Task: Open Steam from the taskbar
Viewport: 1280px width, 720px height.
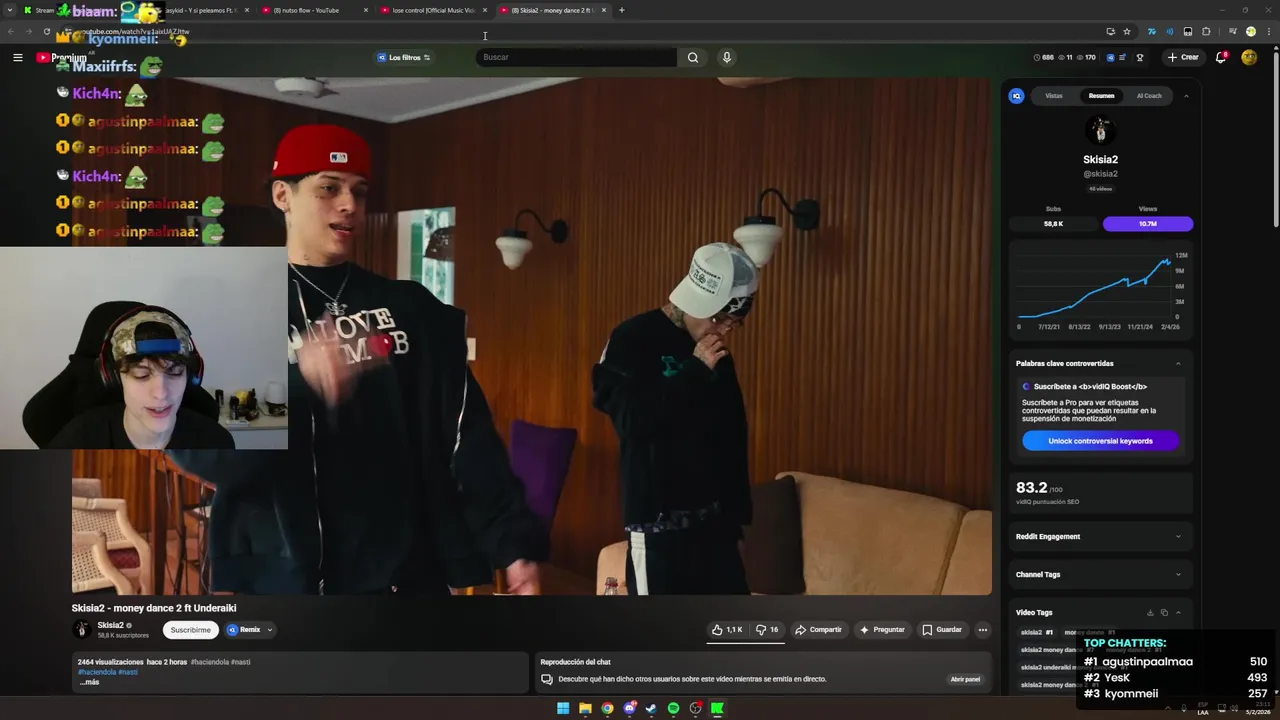Action: click(651, 708)
